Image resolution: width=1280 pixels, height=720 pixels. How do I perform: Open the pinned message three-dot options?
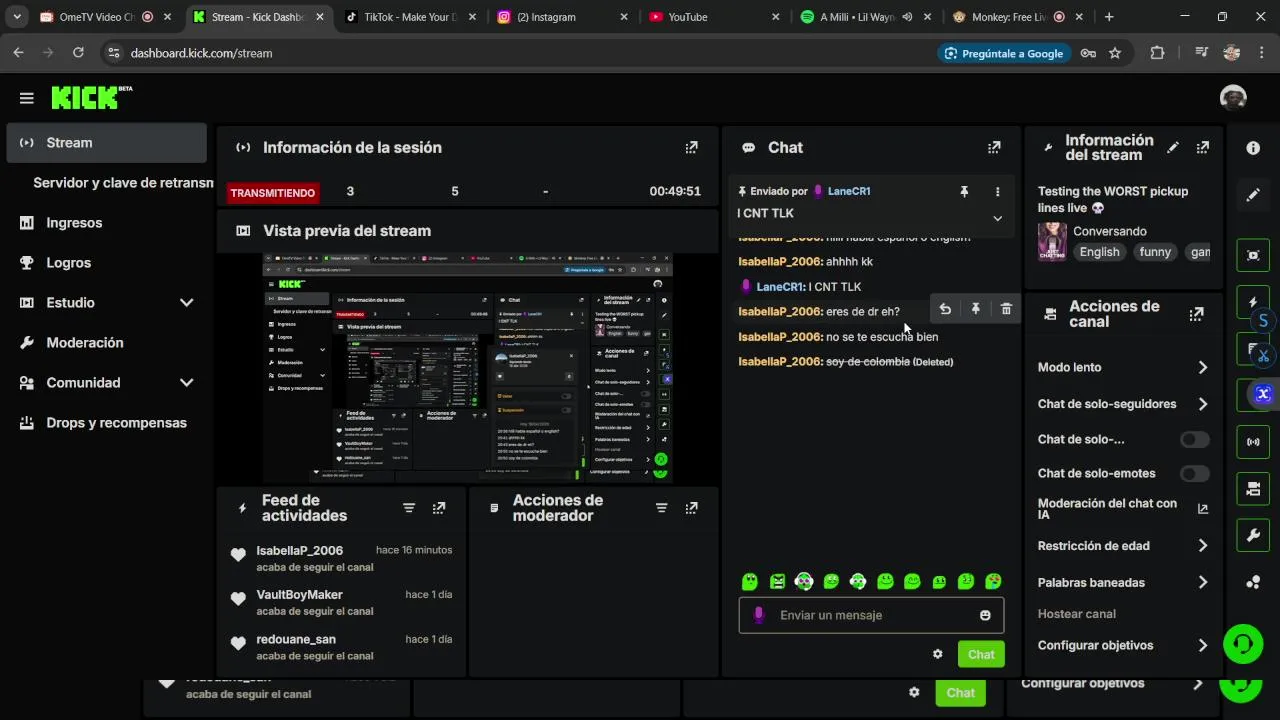click(x=997, y=192)
